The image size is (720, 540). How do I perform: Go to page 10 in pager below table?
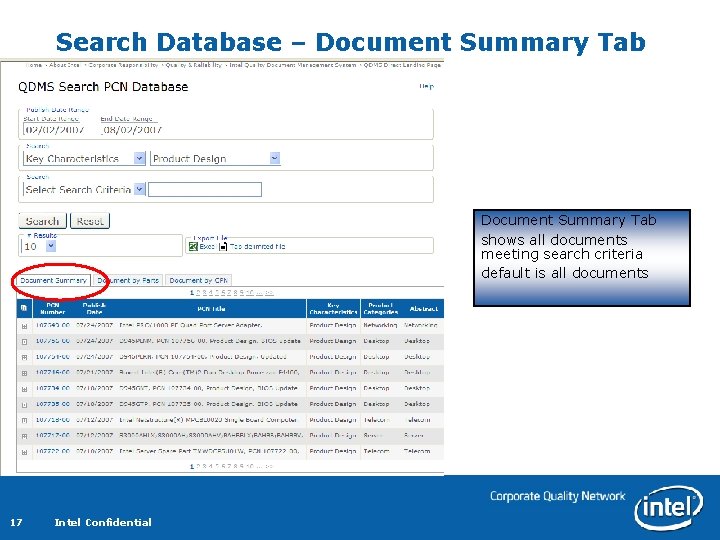(x=250, y=466)
